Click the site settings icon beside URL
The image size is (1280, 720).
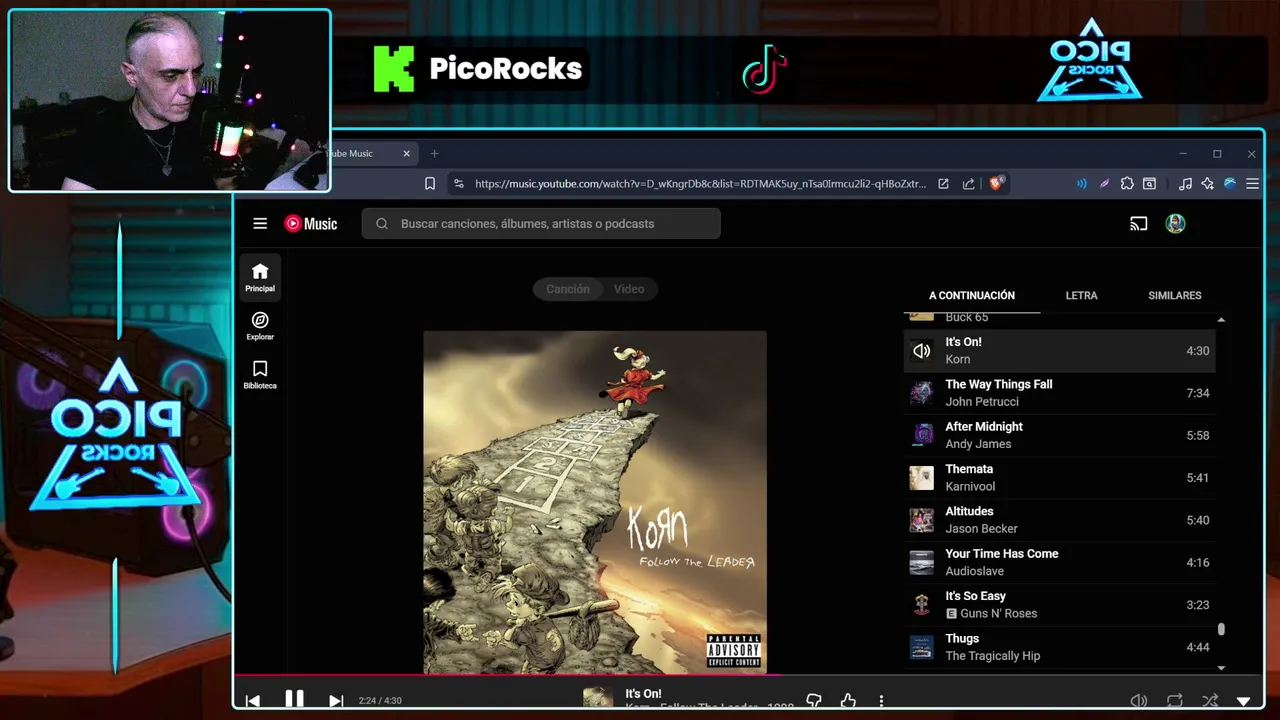click(459, 184)
